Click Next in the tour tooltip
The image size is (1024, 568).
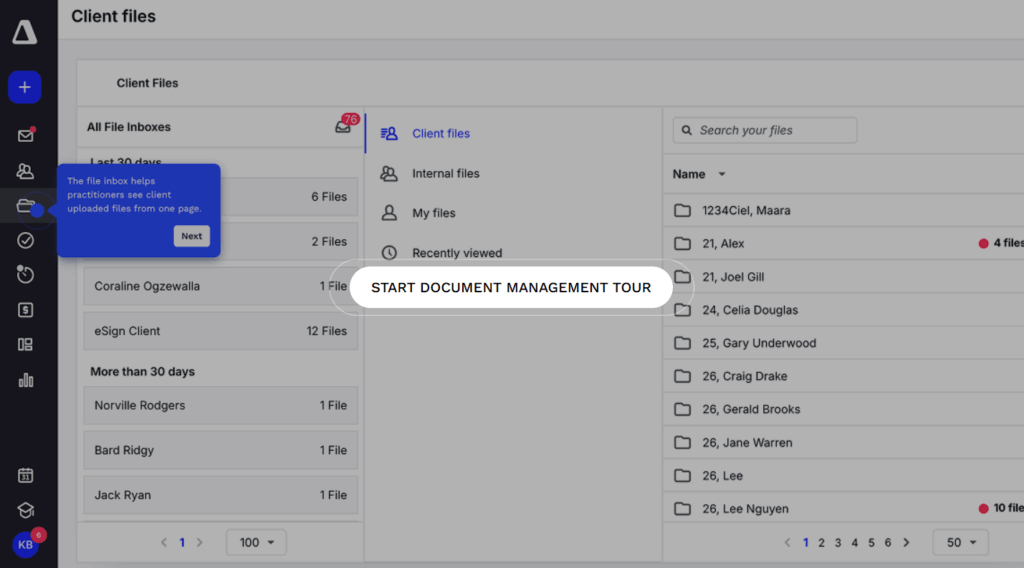click(191, 236)
